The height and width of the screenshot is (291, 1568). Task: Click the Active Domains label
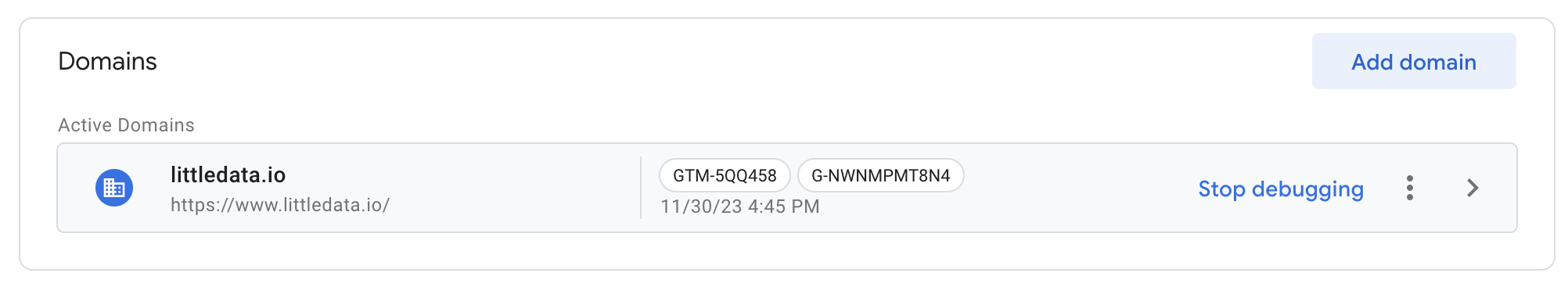(x=126, y=125)
